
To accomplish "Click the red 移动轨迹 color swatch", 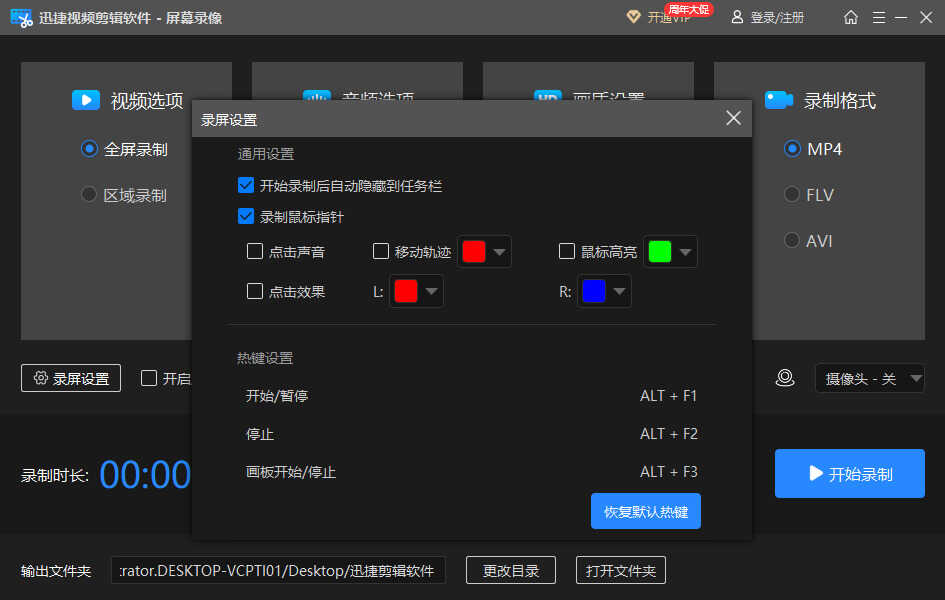I will tap(474, 252).
